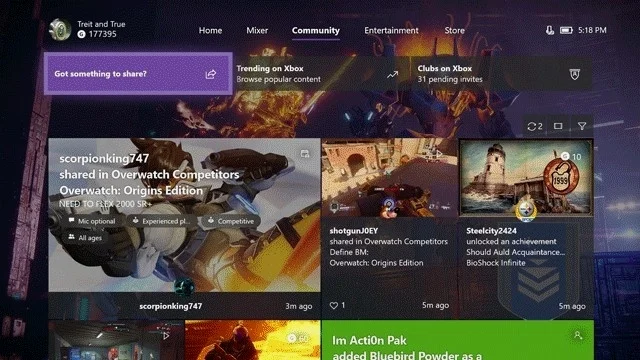Open the Im Acti0n Pak green activity tile

458,340
